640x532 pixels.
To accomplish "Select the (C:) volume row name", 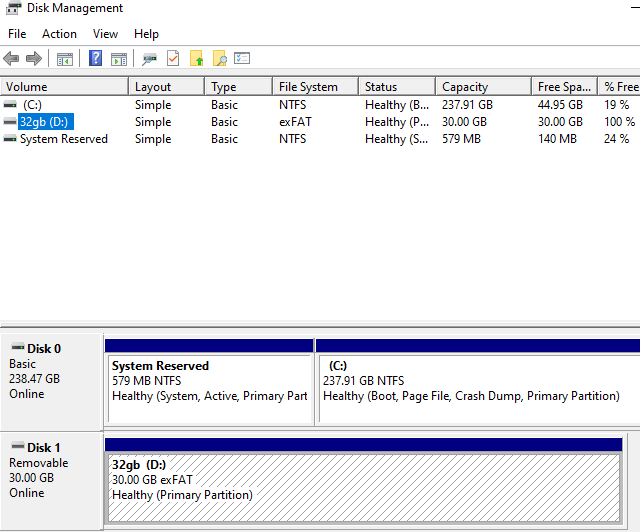I will [x=32, y=105].
